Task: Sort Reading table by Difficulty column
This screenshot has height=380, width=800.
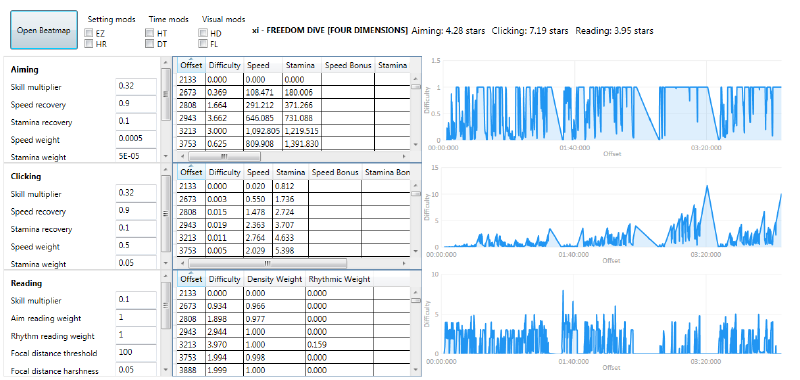Action: [x=225, y=280]
